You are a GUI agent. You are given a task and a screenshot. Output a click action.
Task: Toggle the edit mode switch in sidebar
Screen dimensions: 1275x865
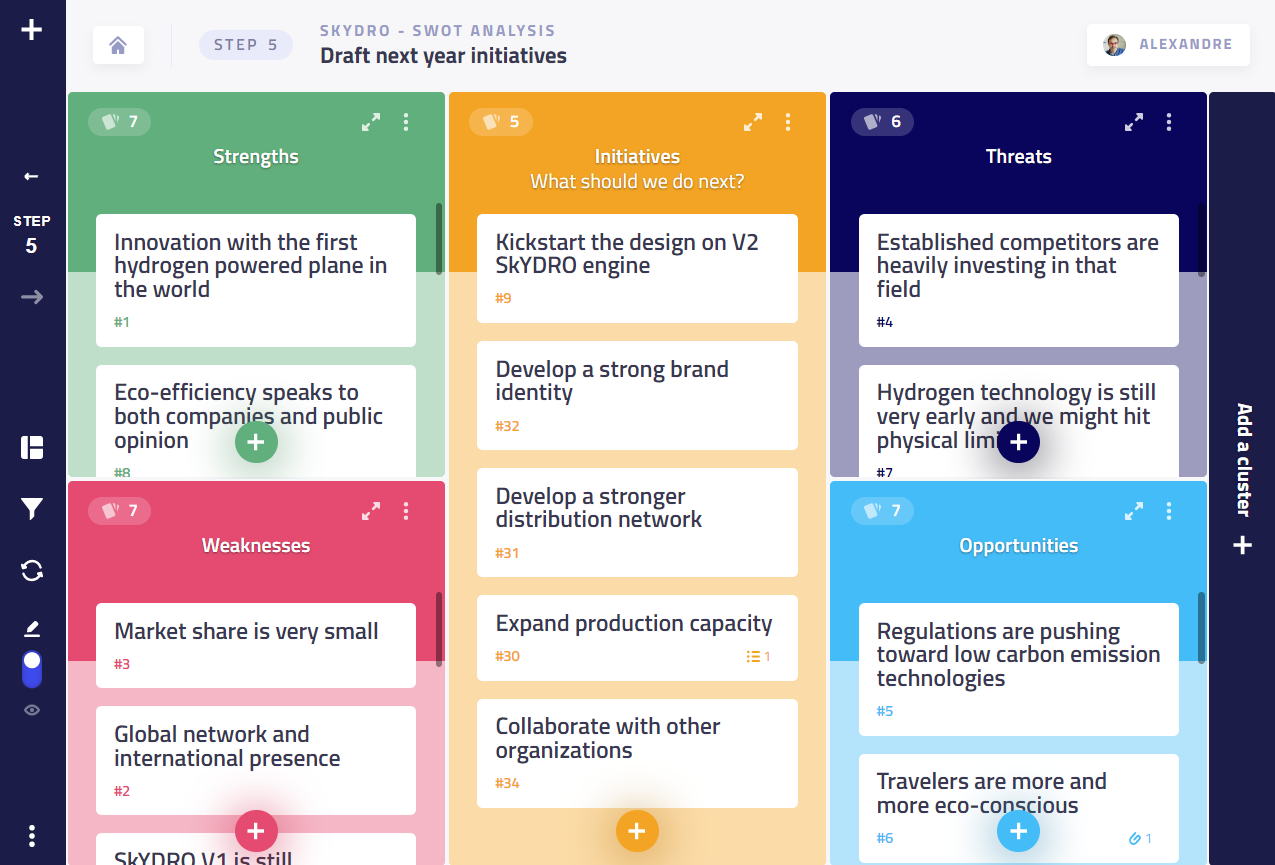coord(32,669)
